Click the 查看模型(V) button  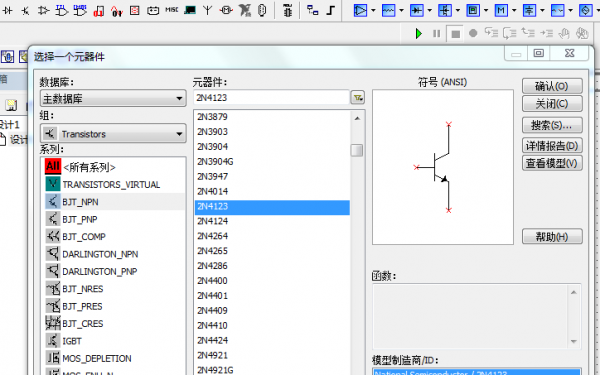(x=552, y=163)
